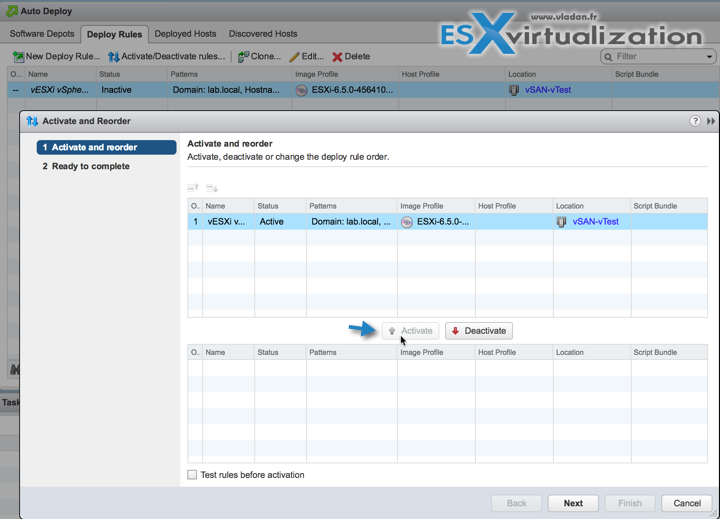Sort background rules by Patterns column

click(229, 74)
